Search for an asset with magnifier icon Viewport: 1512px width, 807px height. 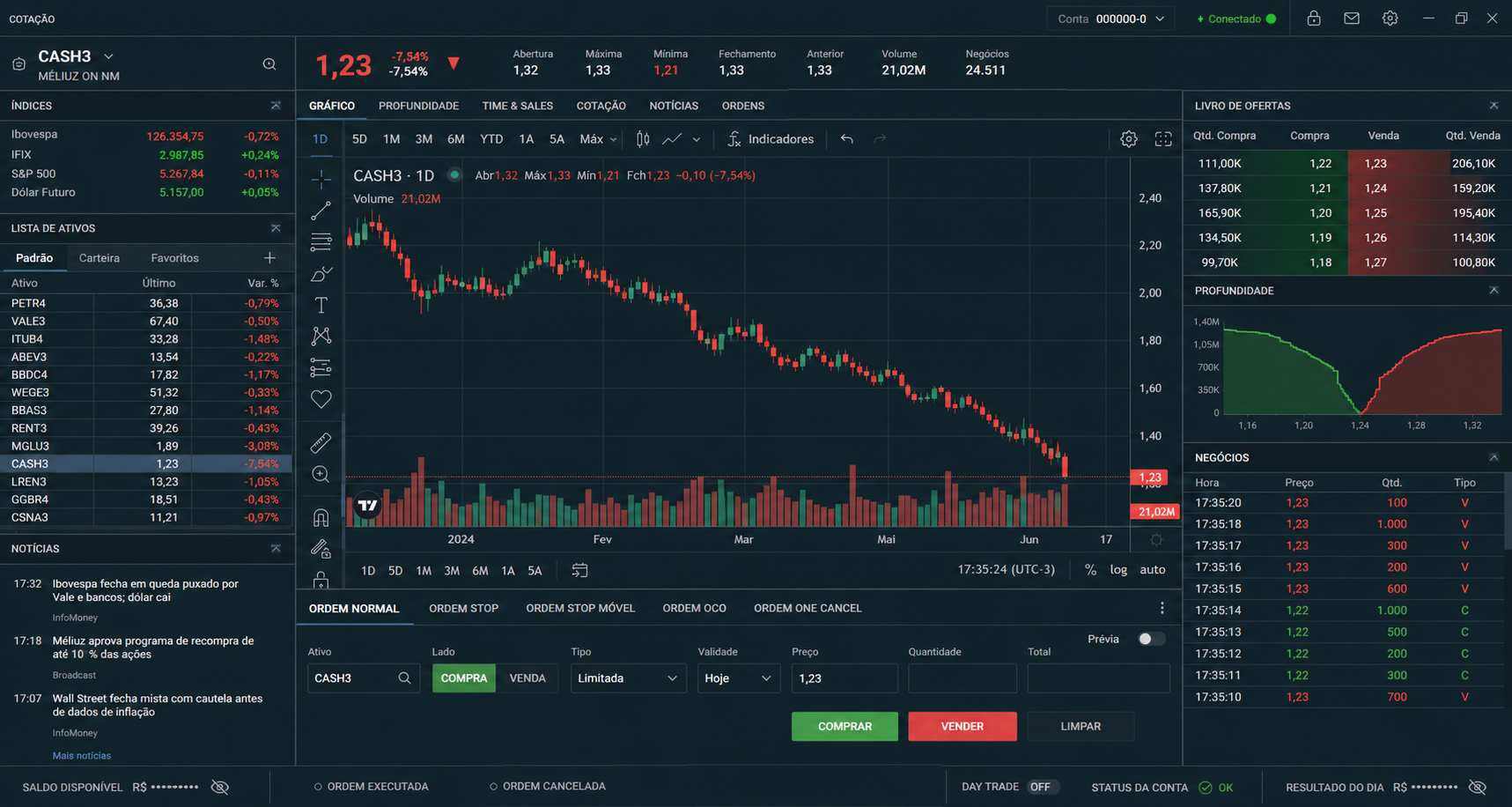click(x=269, y=64)
